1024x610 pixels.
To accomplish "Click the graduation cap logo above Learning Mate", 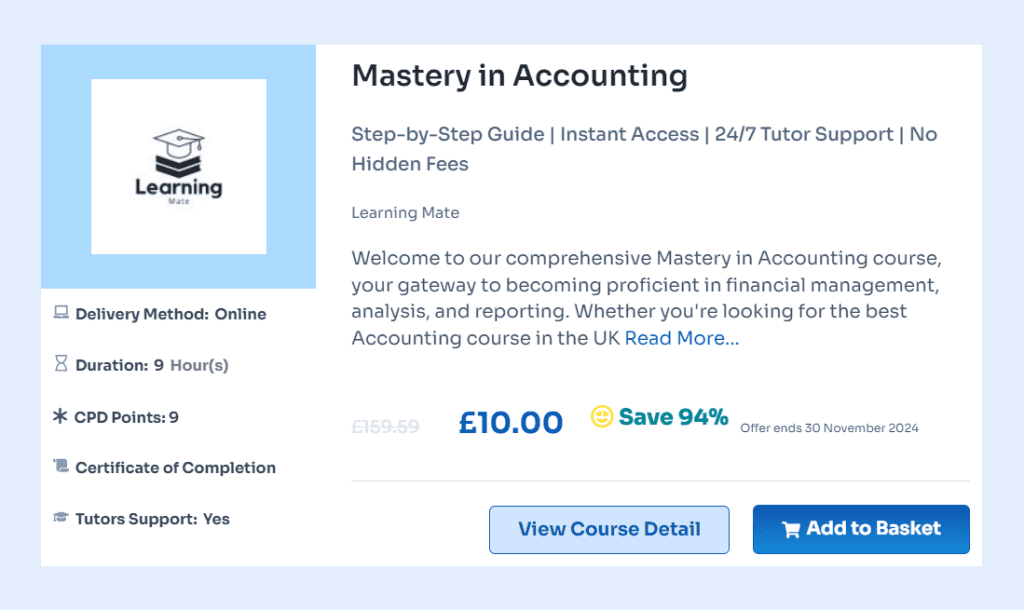I will [178, 153].
